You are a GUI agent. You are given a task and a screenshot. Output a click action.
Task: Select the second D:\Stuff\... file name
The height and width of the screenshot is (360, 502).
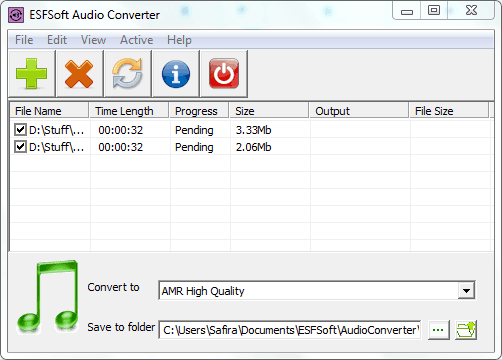click(x=56, y=147)
